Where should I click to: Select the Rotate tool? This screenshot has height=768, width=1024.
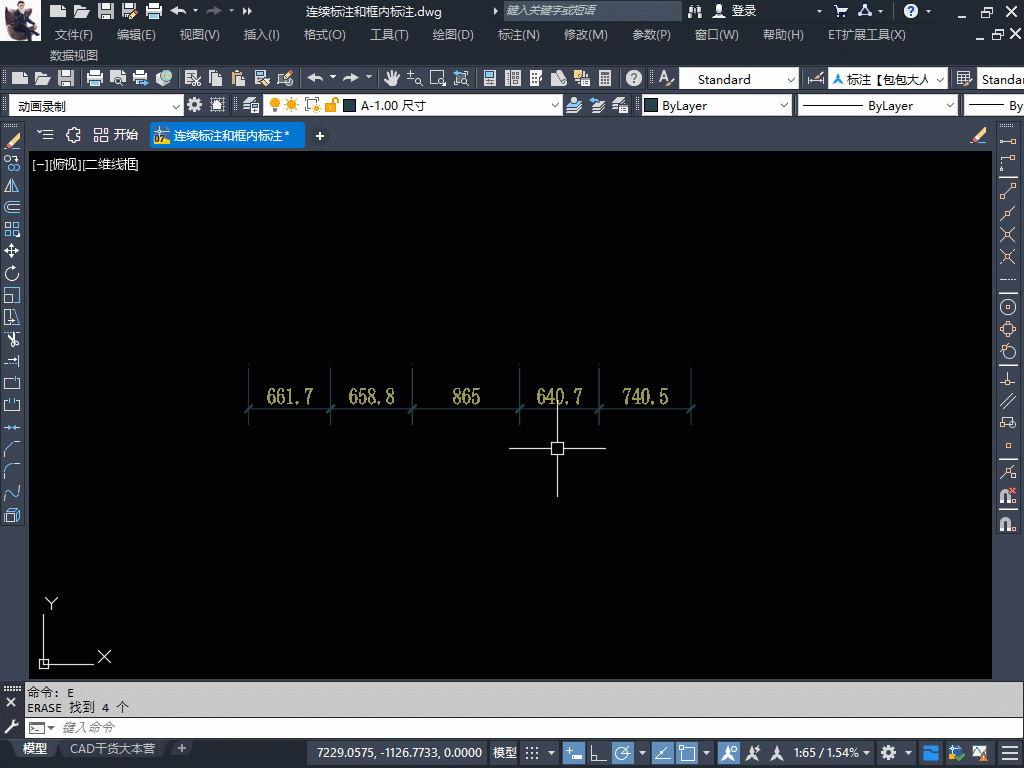pyautogui.click(x=12, y=273)
